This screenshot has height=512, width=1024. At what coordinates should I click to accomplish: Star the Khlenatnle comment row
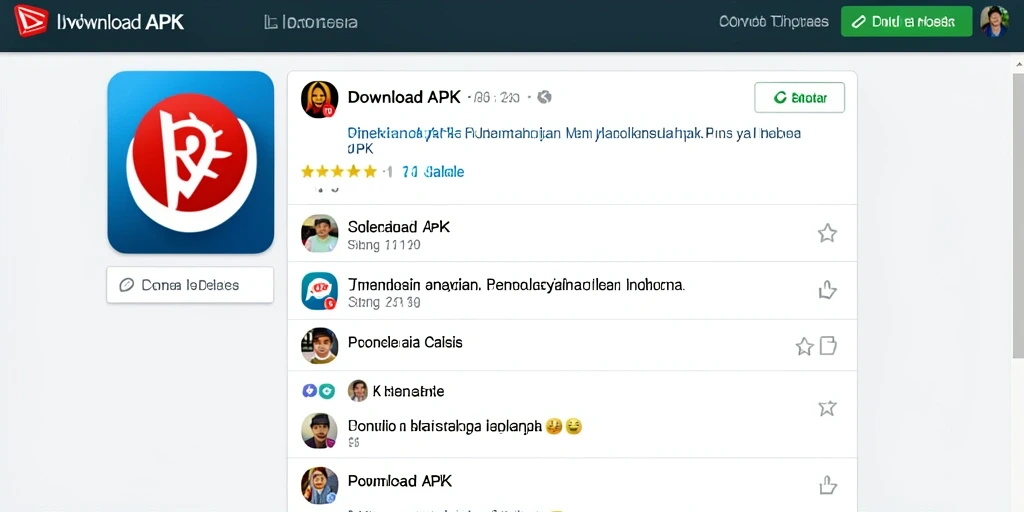click(x=827, y=408)
